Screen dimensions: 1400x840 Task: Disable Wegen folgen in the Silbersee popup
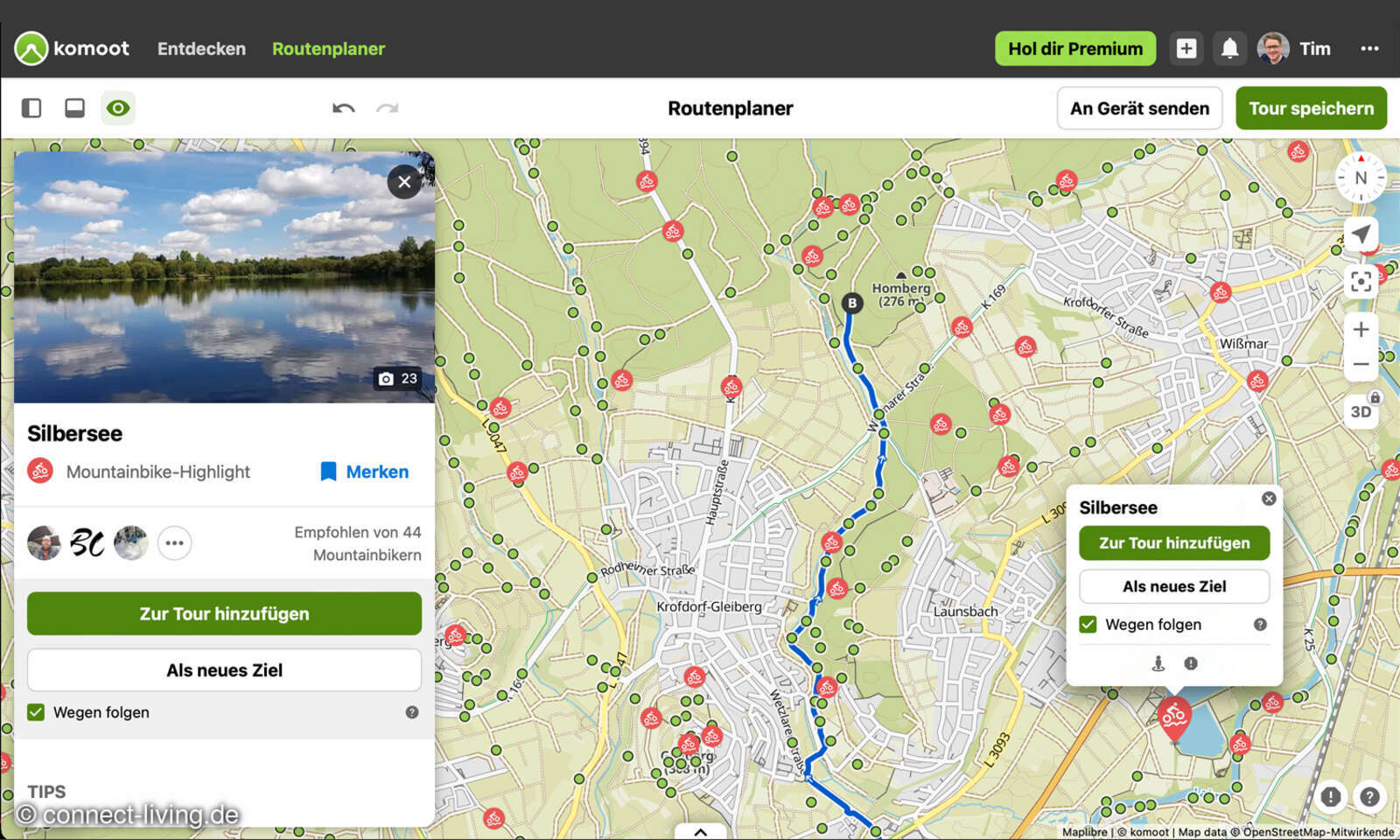pyautogui.click(x=1088, y=624)
